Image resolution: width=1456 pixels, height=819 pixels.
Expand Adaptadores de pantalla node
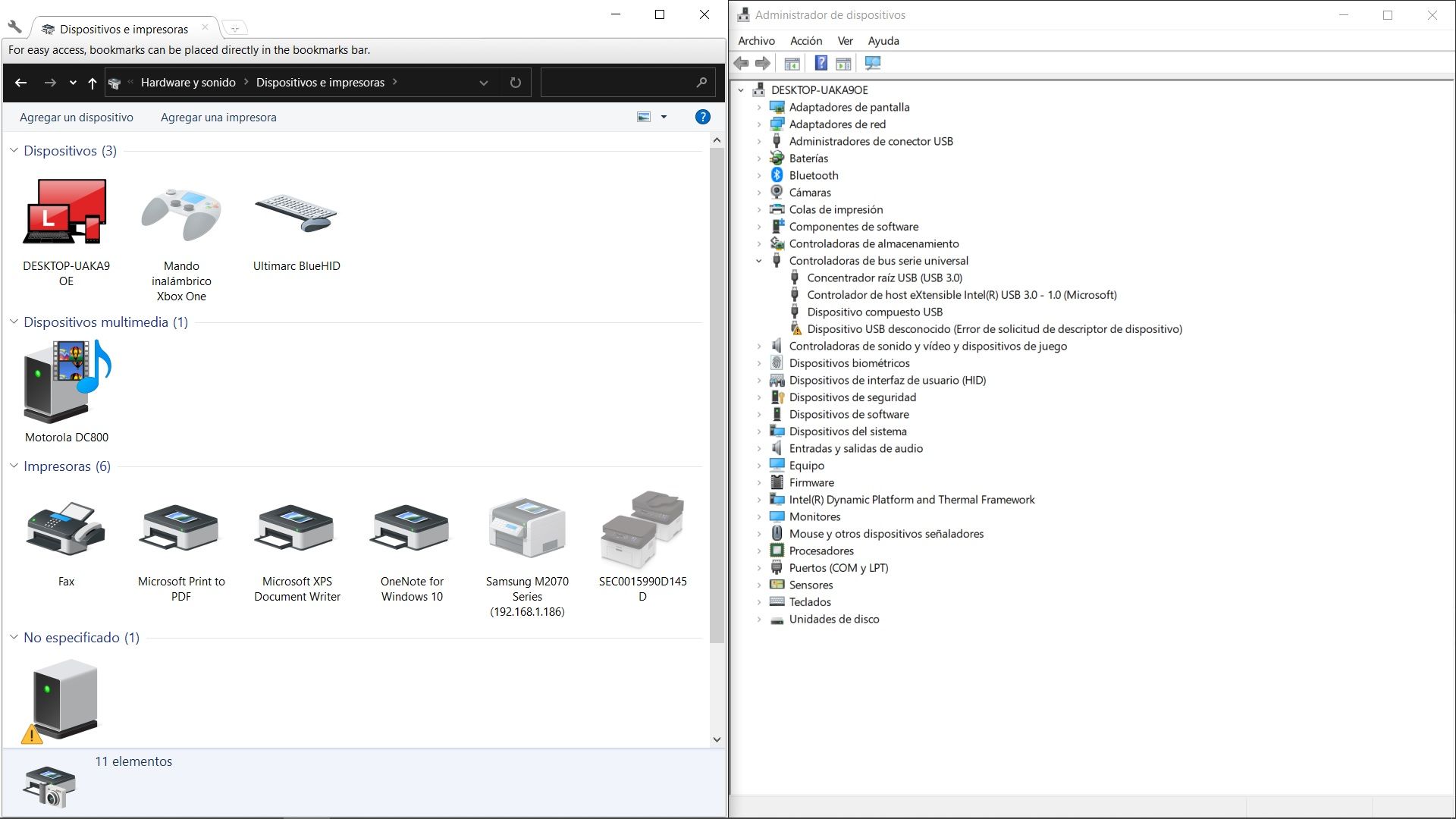click(x=759, y=108)
